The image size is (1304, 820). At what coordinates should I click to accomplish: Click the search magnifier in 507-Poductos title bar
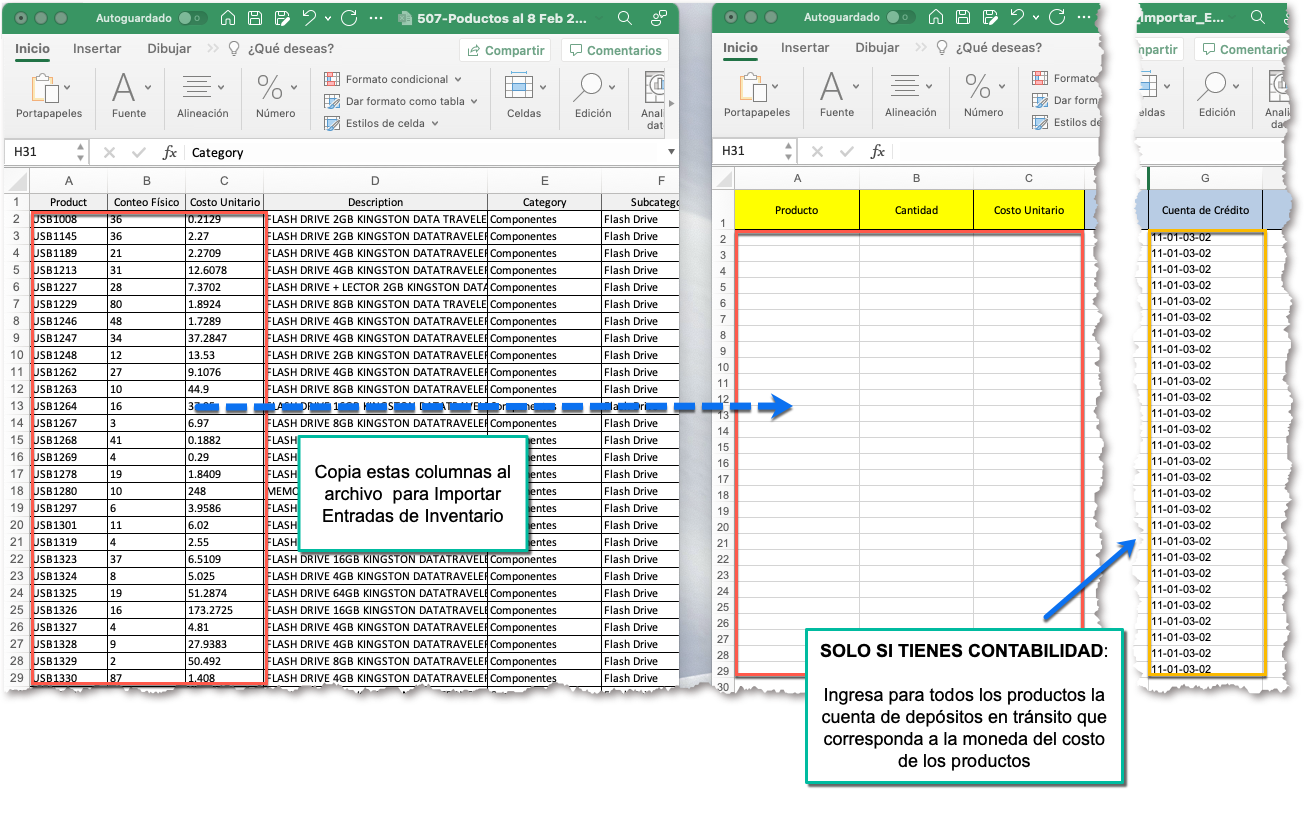[625, 18]
